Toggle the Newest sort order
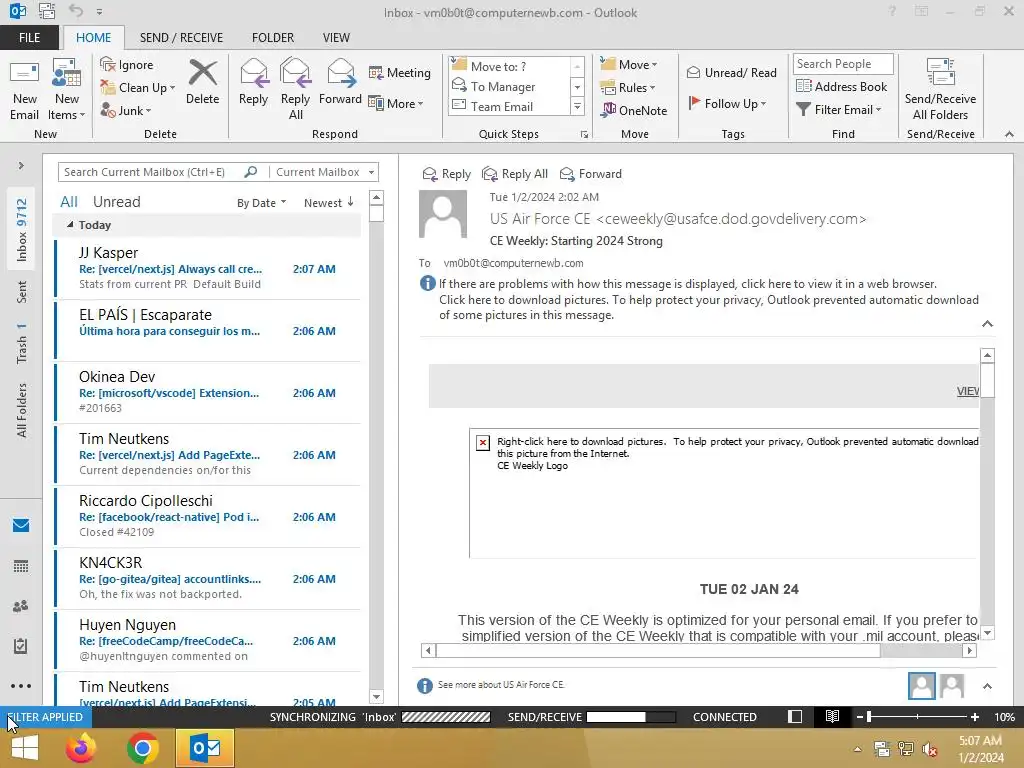This screenshot has width=1024, height=768. (328, 203)
